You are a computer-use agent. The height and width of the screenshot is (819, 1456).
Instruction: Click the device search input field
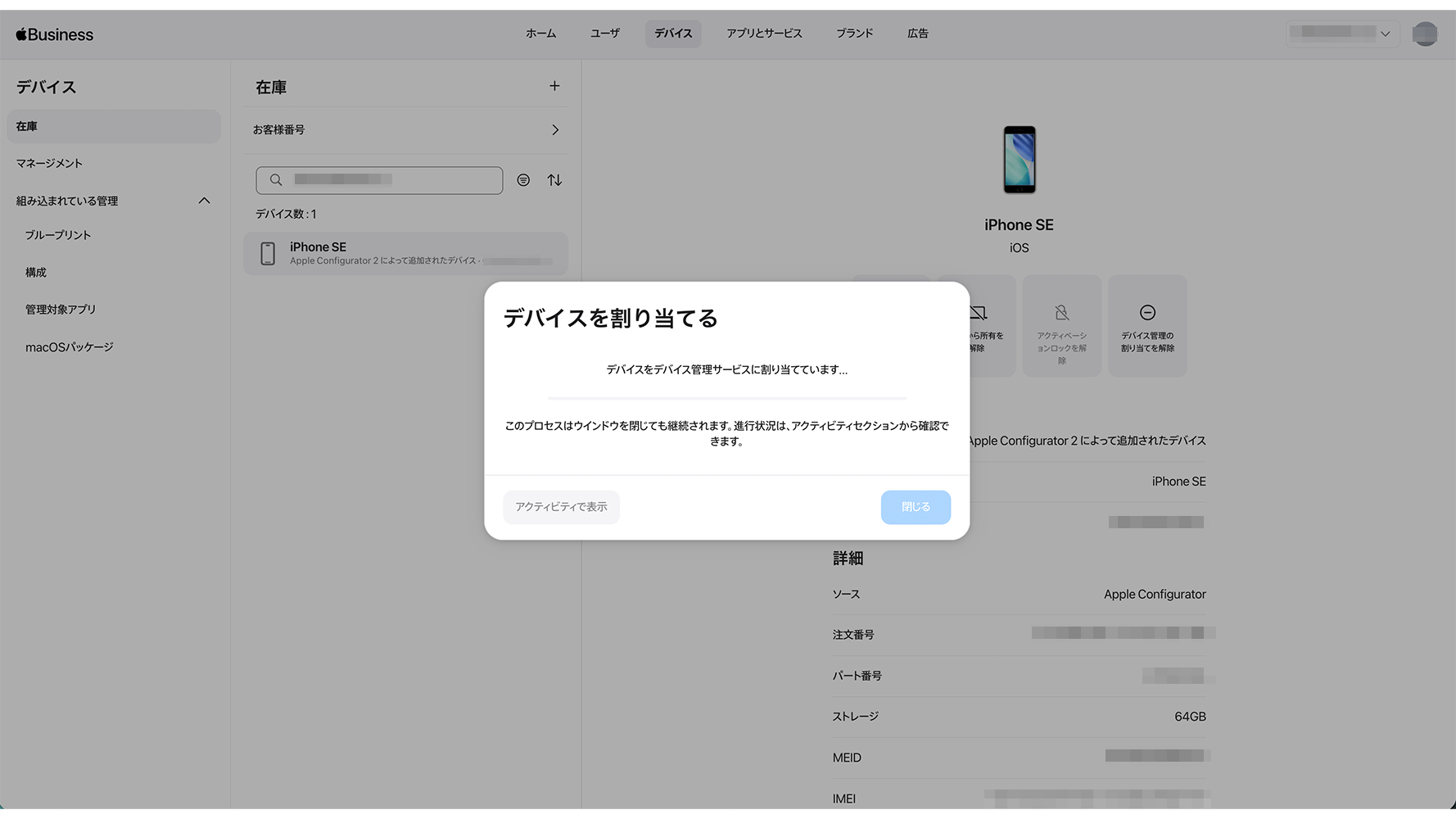(x=379, y=180)
